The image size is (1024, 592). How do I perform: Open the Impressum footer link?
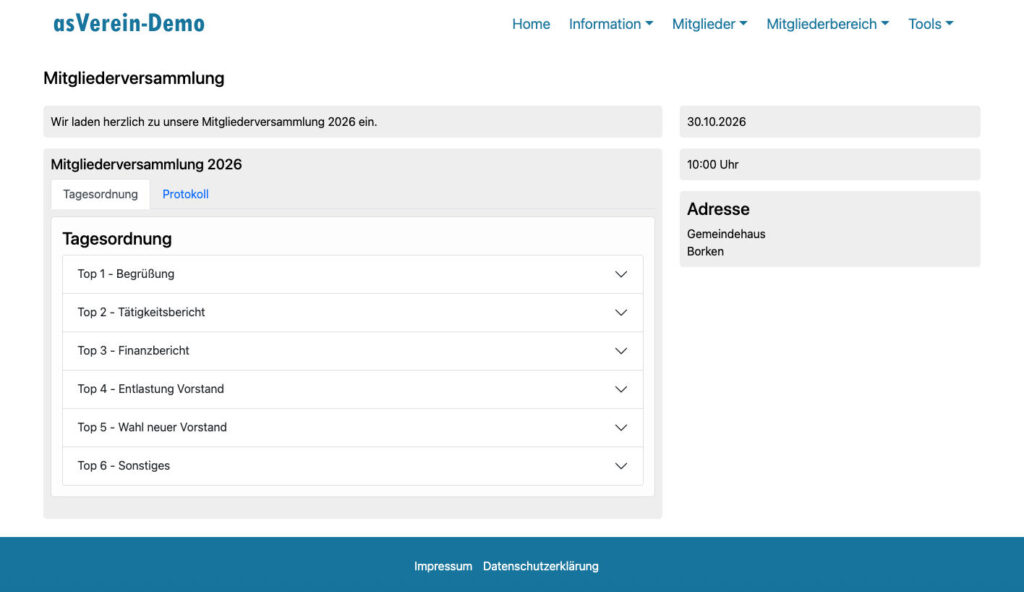(x=443, y=566)
